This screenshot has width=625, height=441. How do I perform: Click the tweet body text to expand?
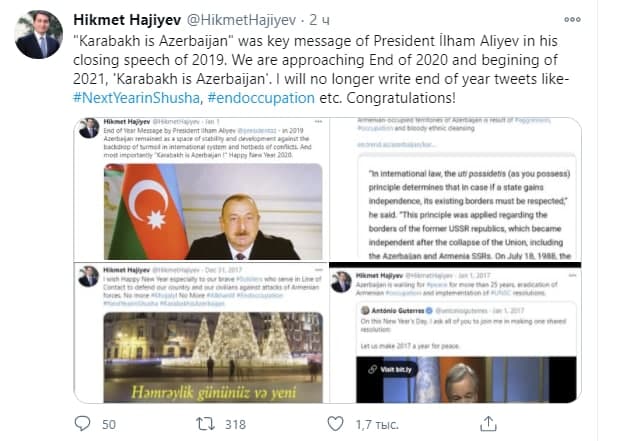[x=321, y=69]
